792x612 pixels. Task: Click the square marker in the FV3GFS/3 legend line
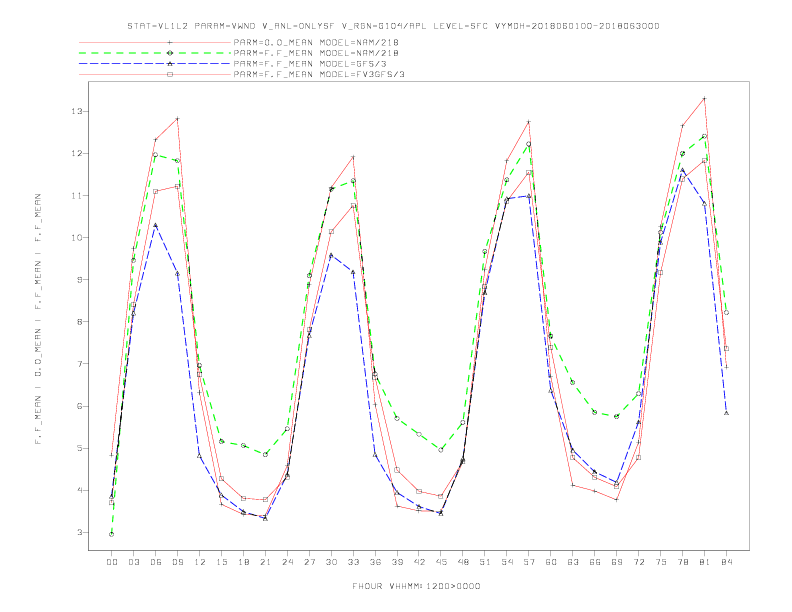[x=170, y=74]
